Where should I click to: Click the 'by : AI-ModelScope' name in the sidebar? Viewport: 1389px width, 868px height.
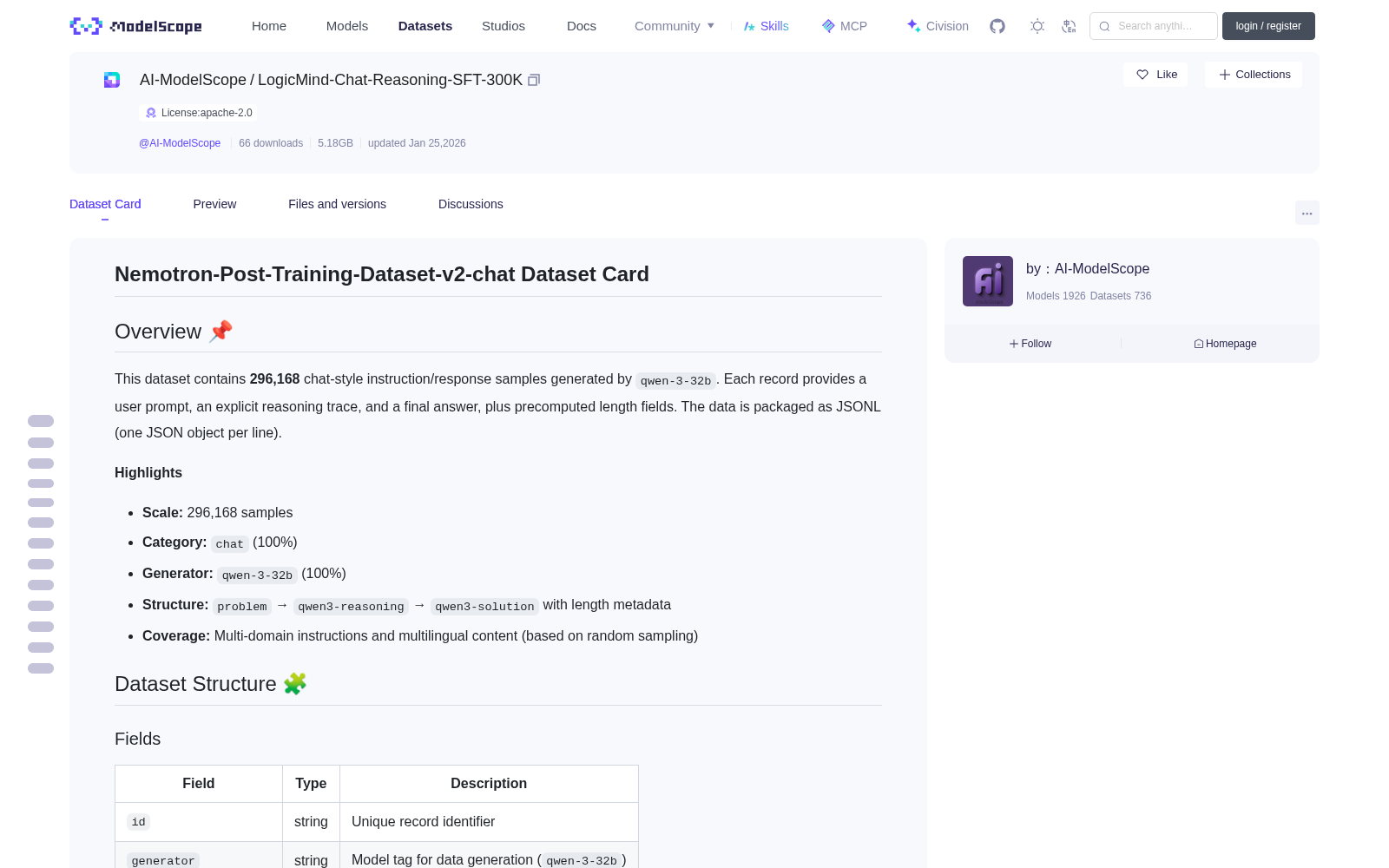click(1088, 269)
